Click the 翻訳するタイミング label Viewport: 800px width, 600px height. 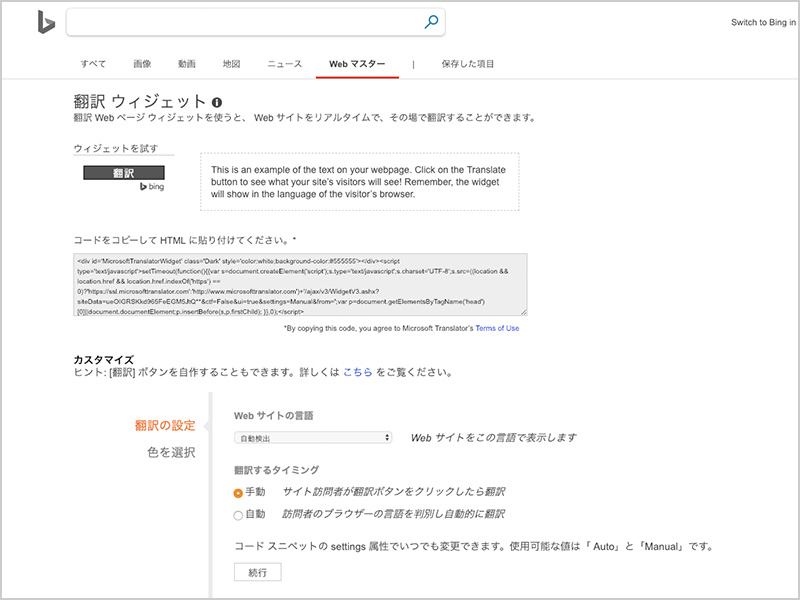(x=277, y=470)
